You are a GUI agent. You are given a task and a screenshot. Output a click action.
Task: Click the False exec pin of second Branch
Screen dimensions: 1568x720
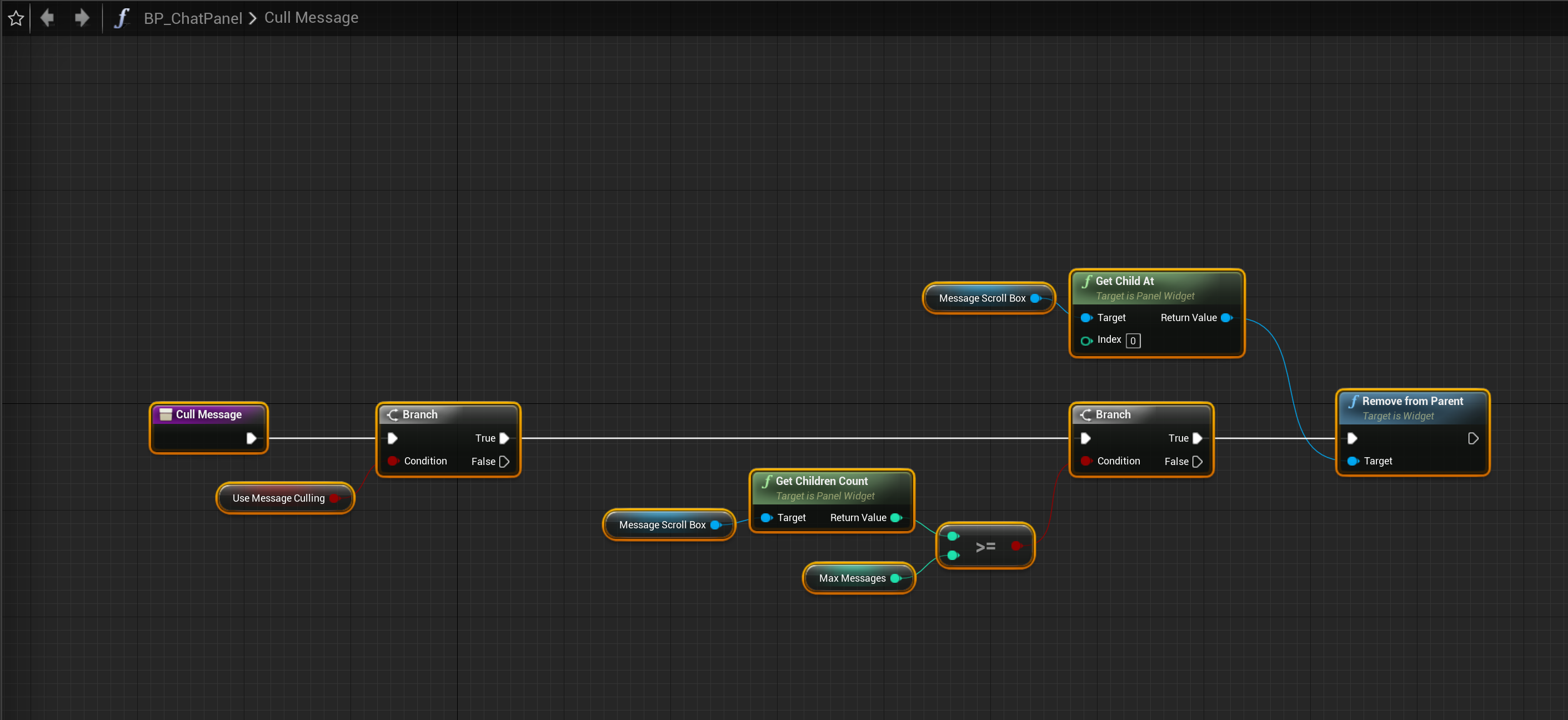pos(1198,461)
